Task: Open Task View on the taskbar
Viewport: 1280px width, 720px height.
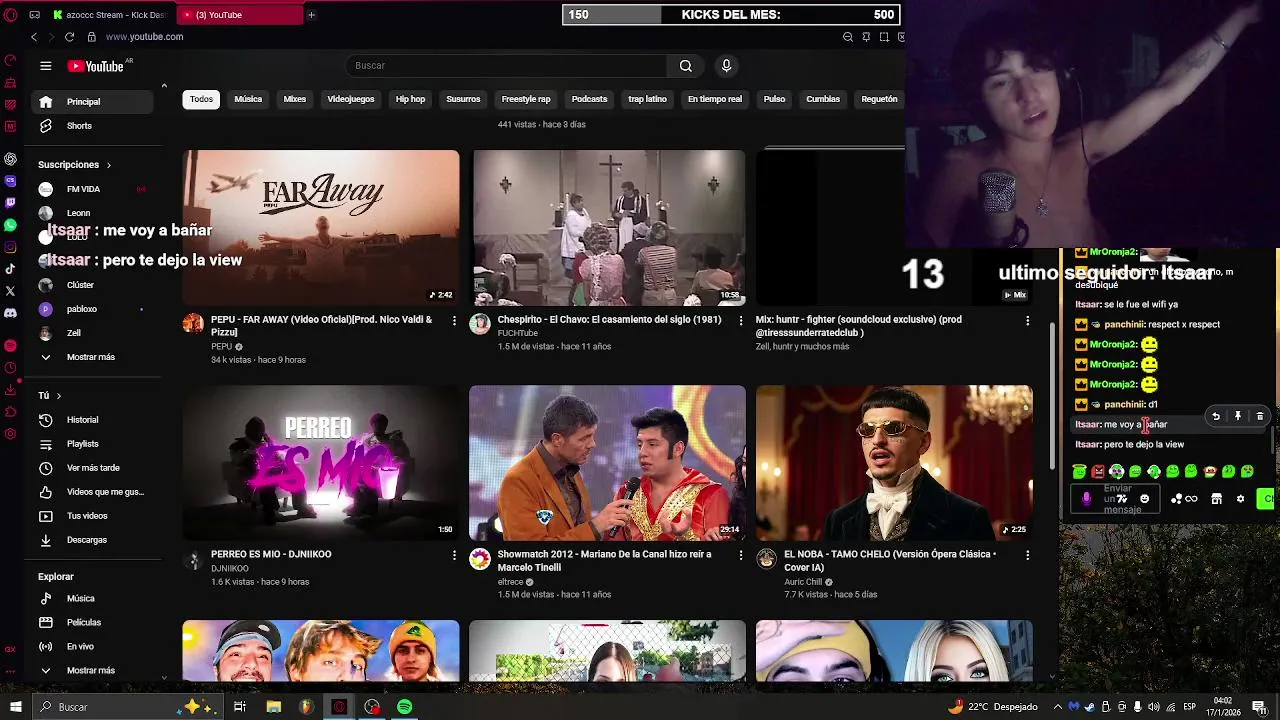Action: [x=240, y=707]
